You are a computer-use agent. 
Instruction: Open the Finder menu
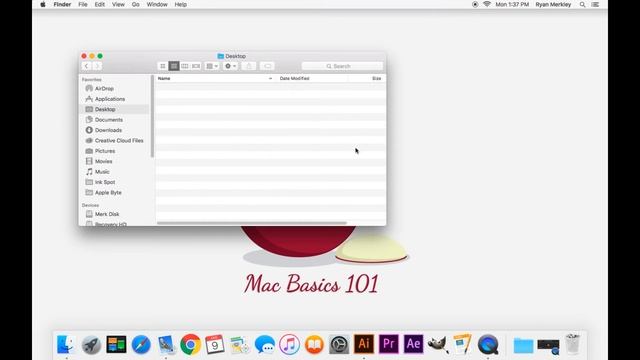(62, 4)
